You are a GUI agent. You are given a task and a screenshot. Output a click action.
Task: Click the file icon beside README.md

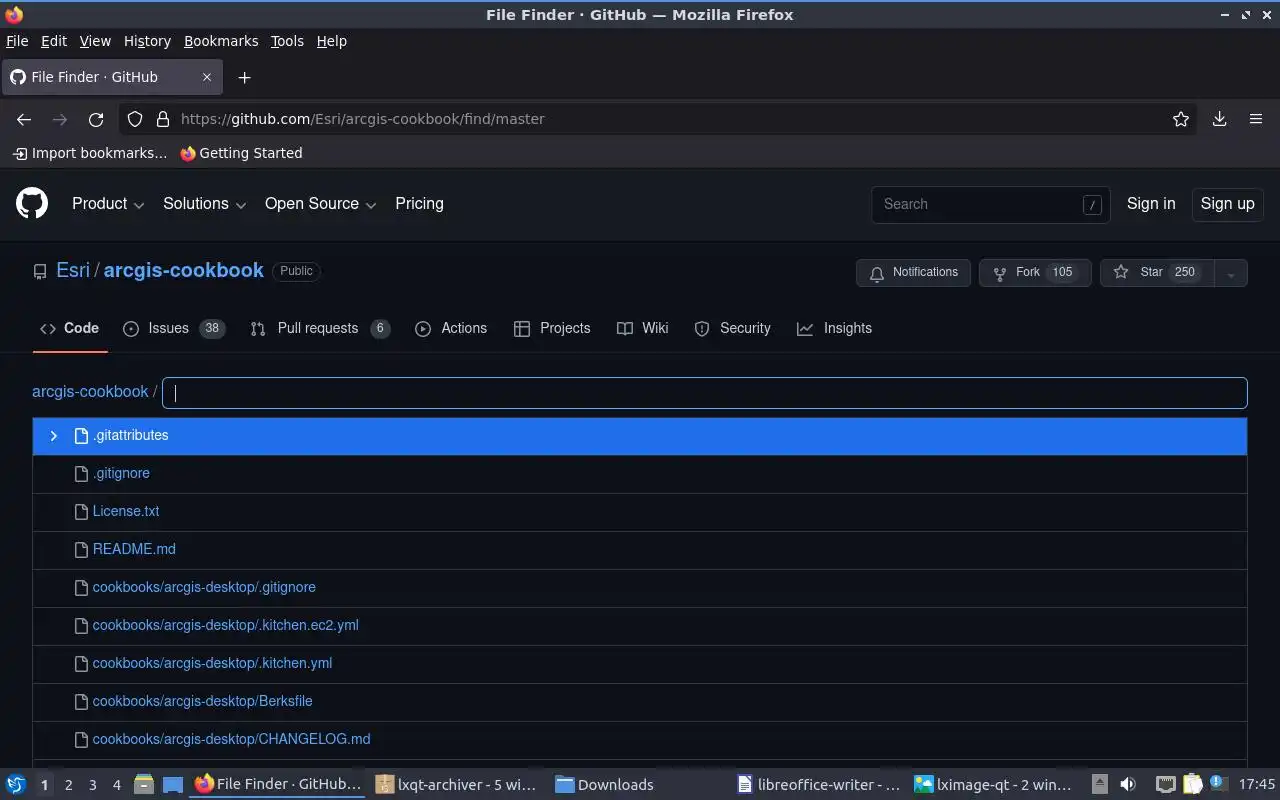[x=82, y=549]
